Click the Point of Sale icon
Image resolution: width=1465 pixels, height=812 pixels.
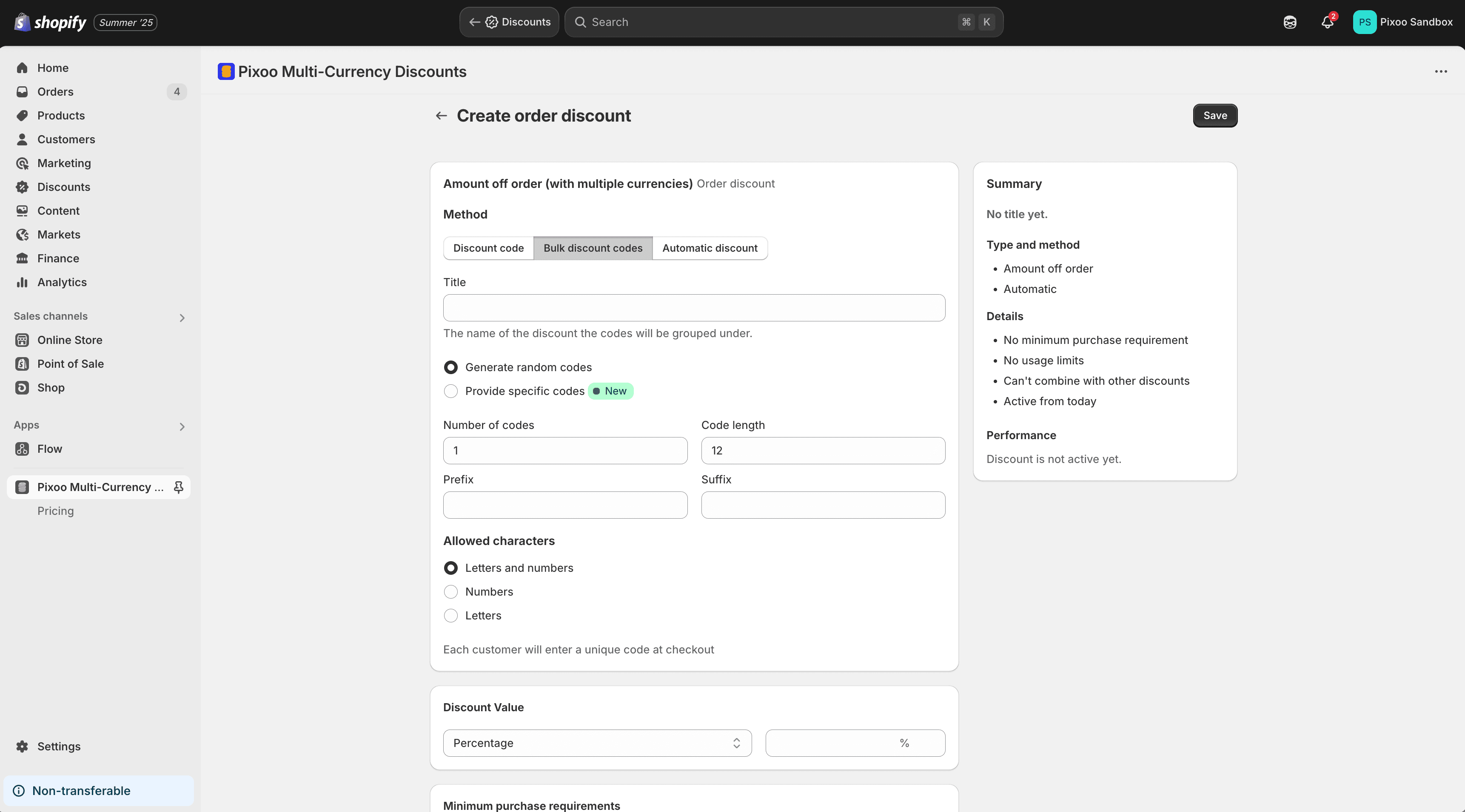click(22, 364)
